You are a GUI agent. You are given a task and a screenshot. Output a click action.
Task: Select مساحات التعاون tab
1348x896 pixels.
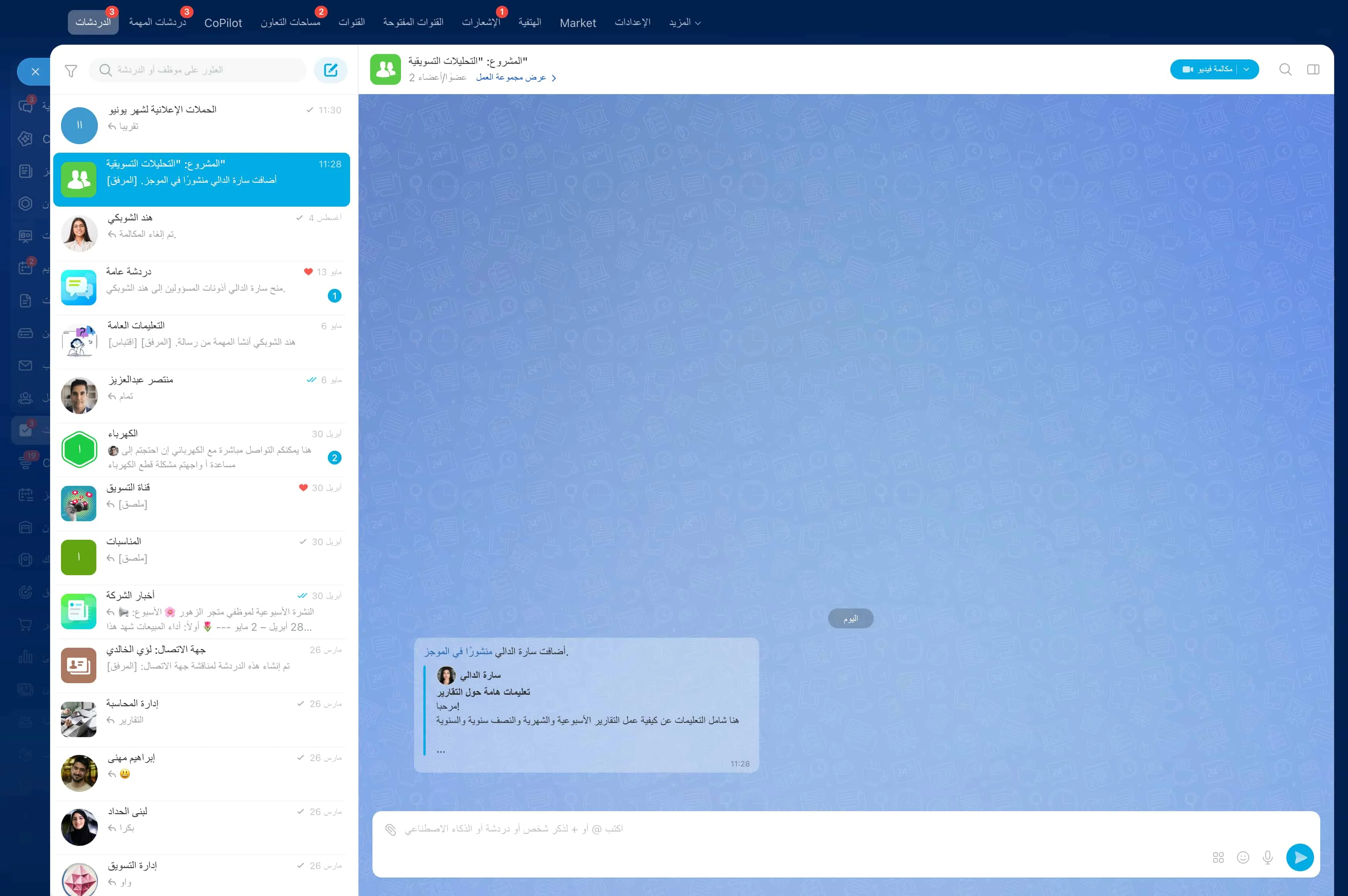coord(290,22)
